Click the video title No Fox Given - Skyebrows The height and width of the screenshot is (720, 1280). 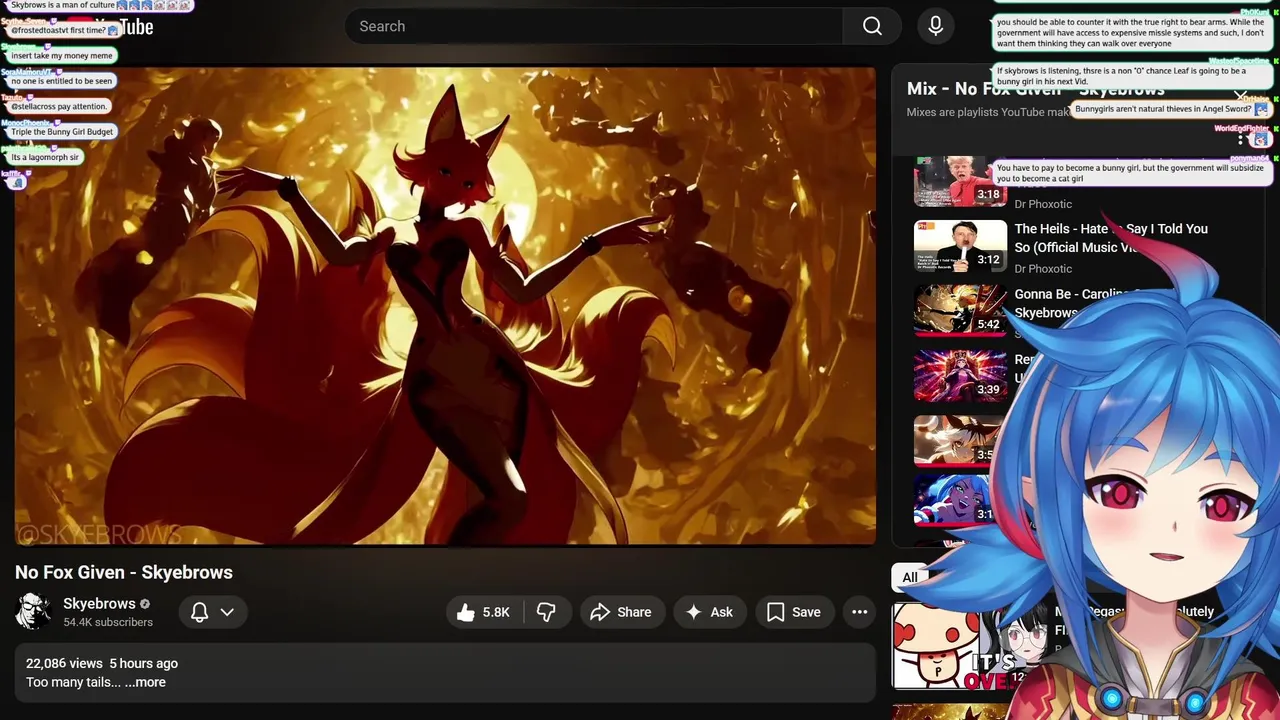pos(124,572)
